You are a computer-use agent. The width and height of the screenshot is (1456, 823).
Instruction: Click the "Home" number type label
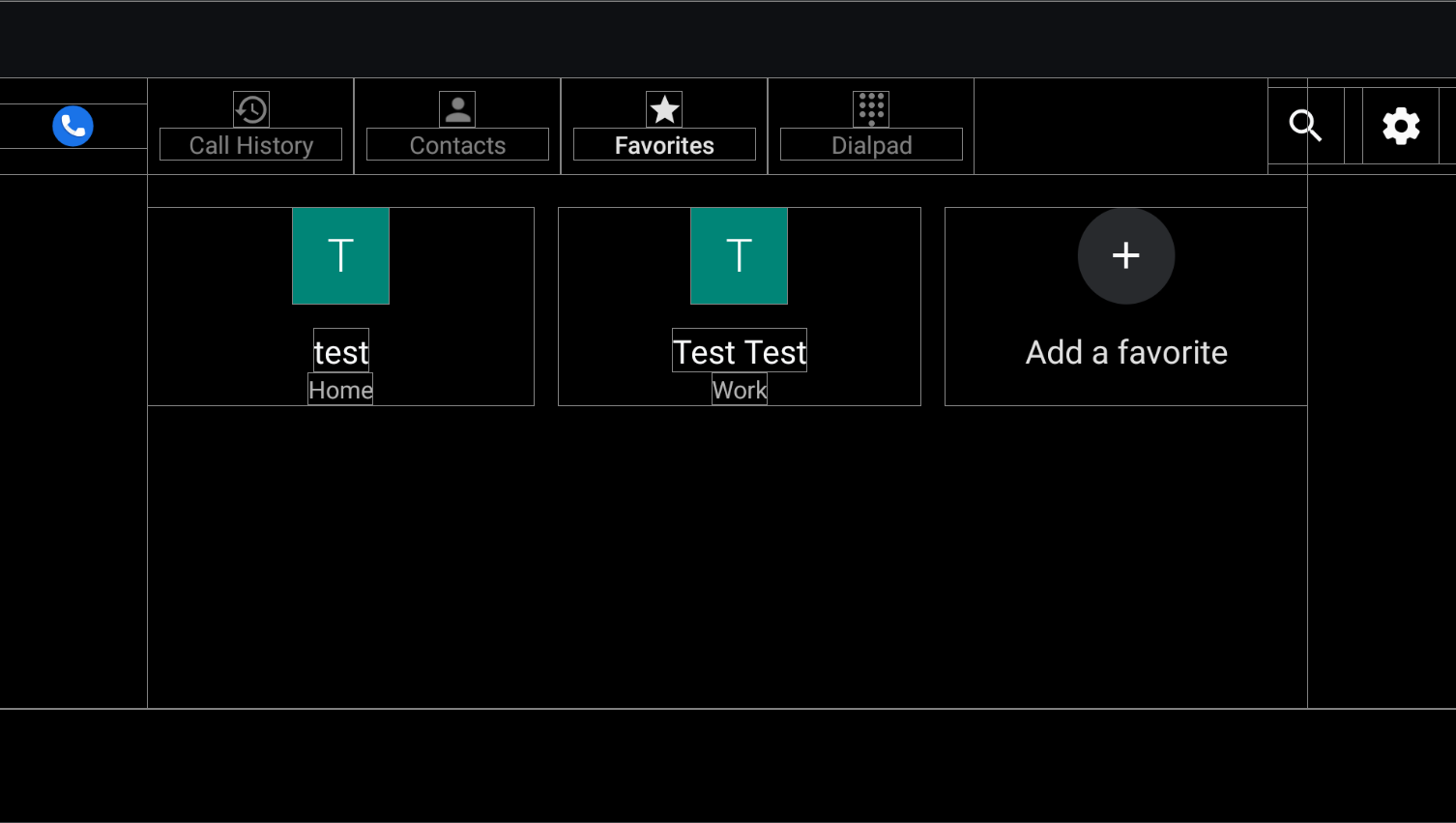click(x=340, y=390)
